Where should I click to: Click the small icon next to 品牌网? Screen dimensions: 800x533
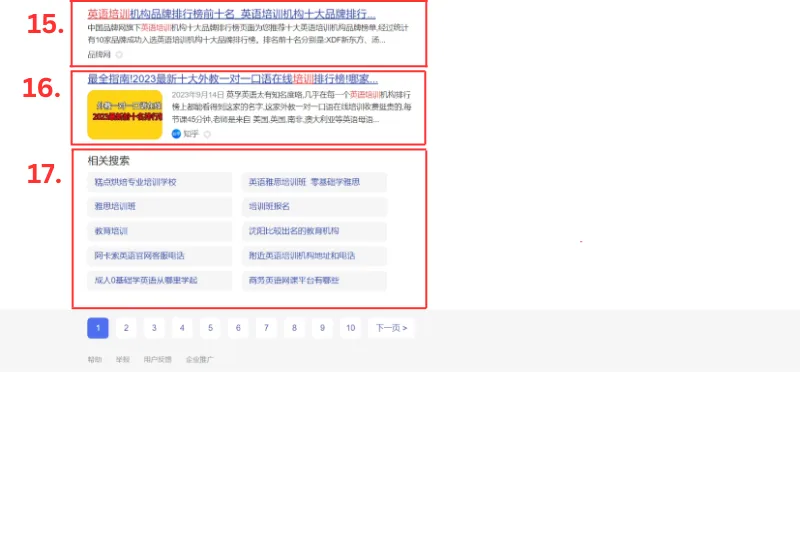(119, 55)
